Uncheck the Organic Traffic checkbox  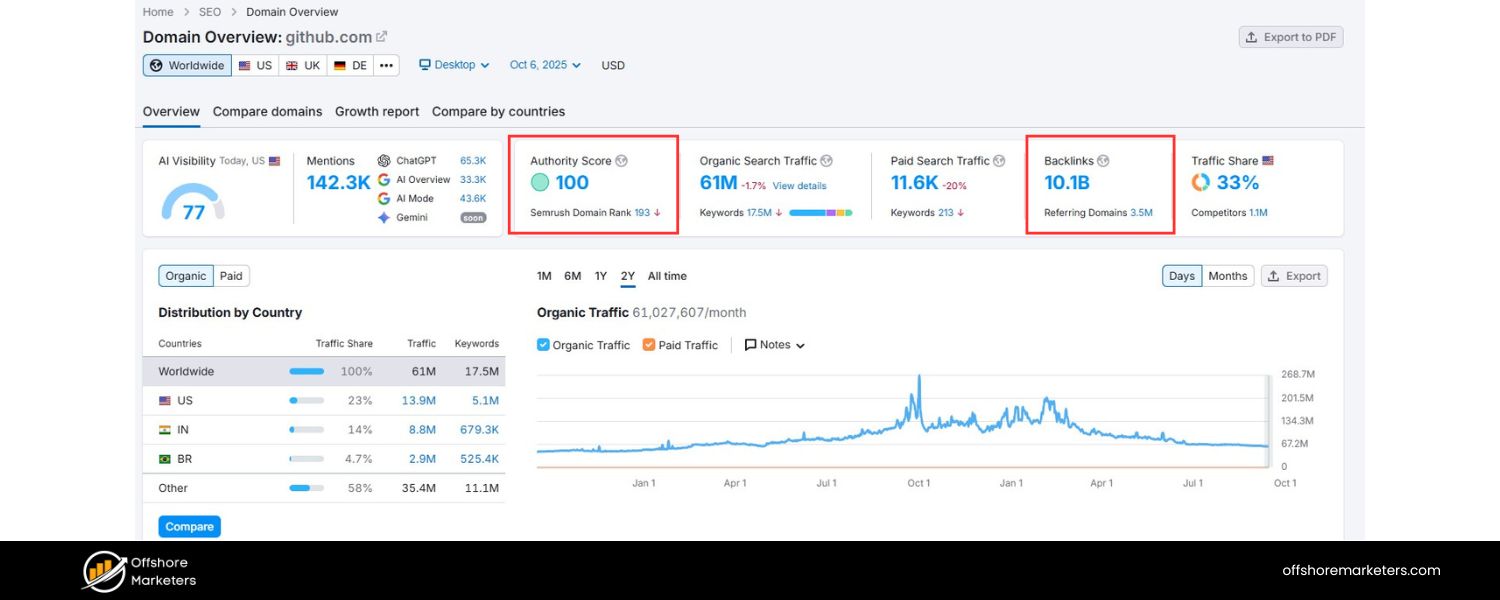coord(542,345)
